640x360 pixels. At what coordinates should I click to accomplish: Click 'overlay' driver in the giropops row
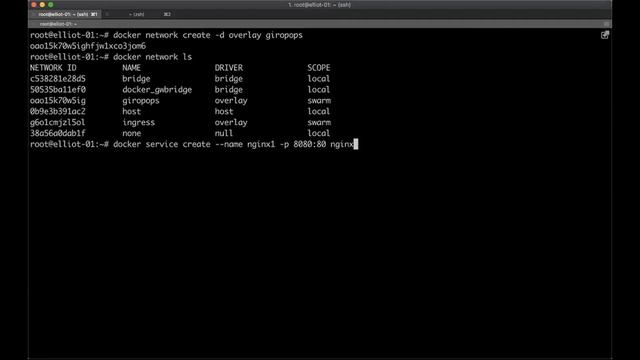point(231,101)
